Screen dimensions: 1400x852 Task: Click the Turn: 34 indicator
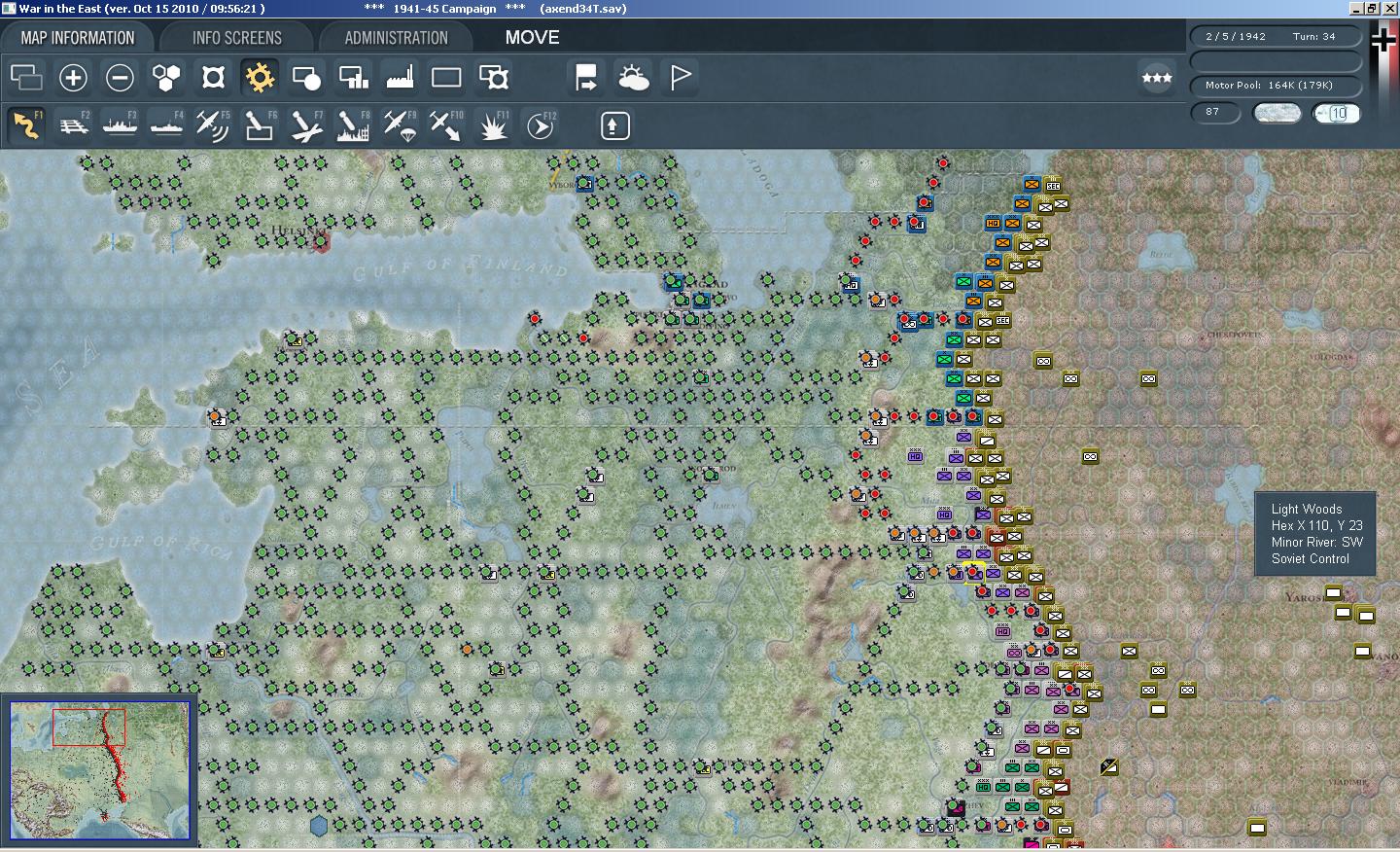[x=1314, y=36]
